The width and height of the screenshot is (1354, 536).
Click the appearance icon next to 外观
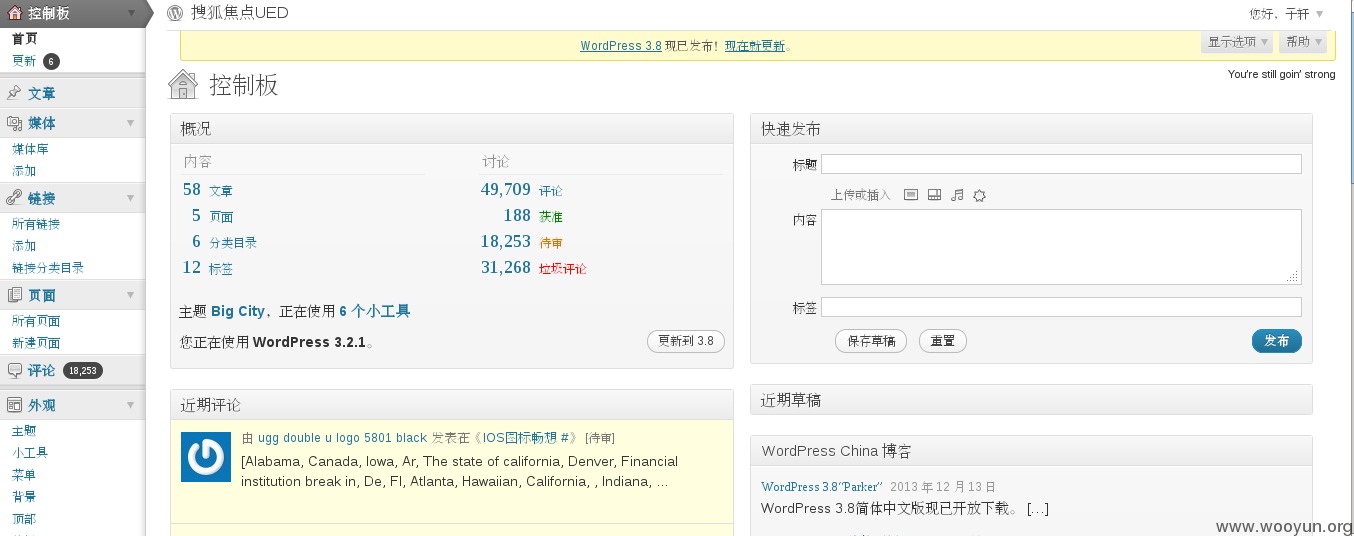pos(14,405)
